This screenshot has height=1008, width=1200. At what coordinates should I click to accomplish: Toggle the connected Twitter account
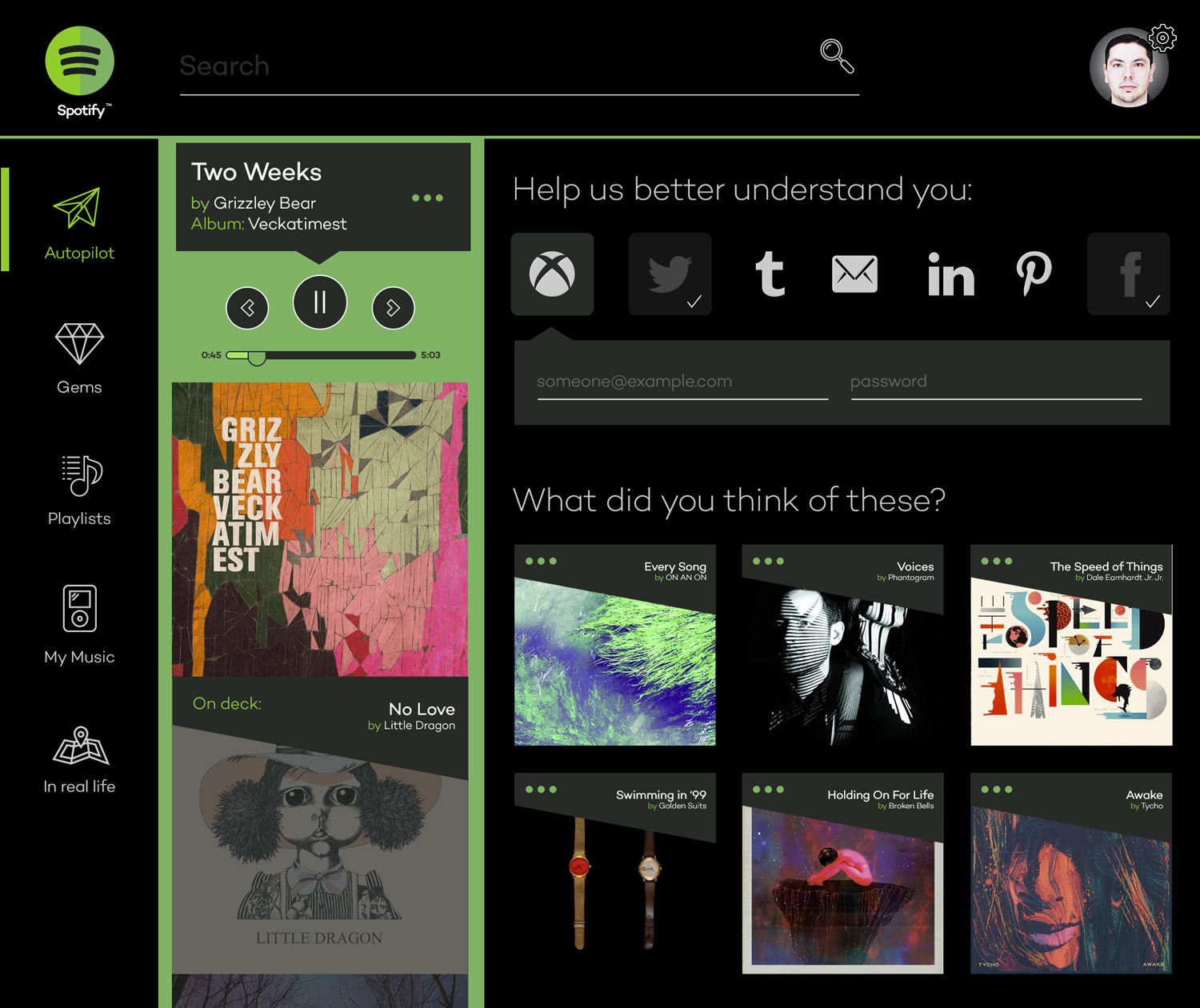(x=670, y=274)
